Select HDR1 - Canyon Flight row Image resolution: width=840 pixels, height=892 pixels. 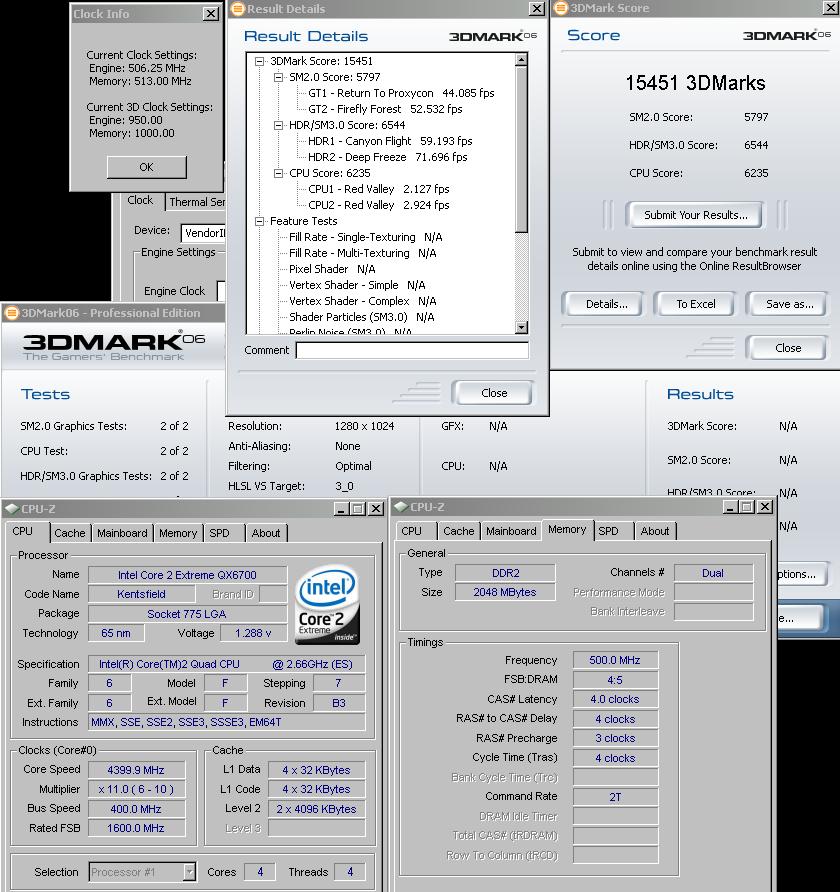point(390,141)
